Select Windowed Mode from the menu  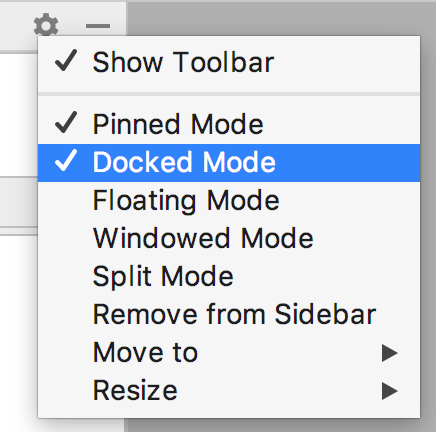point(229,239)
